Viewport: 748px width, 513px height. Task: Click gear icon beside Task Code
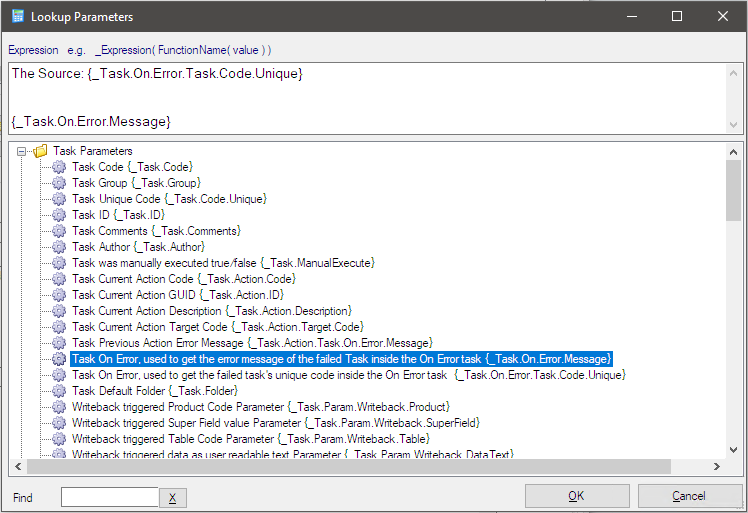coord(59,167)
